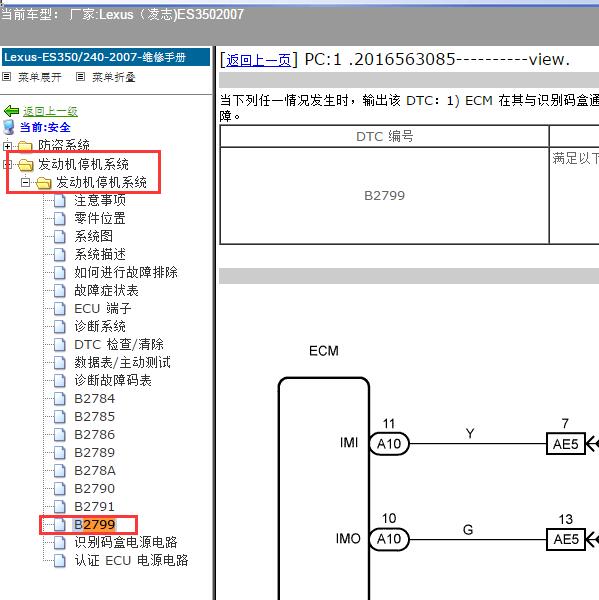Open the DTC 检查/清除 page

119,344
